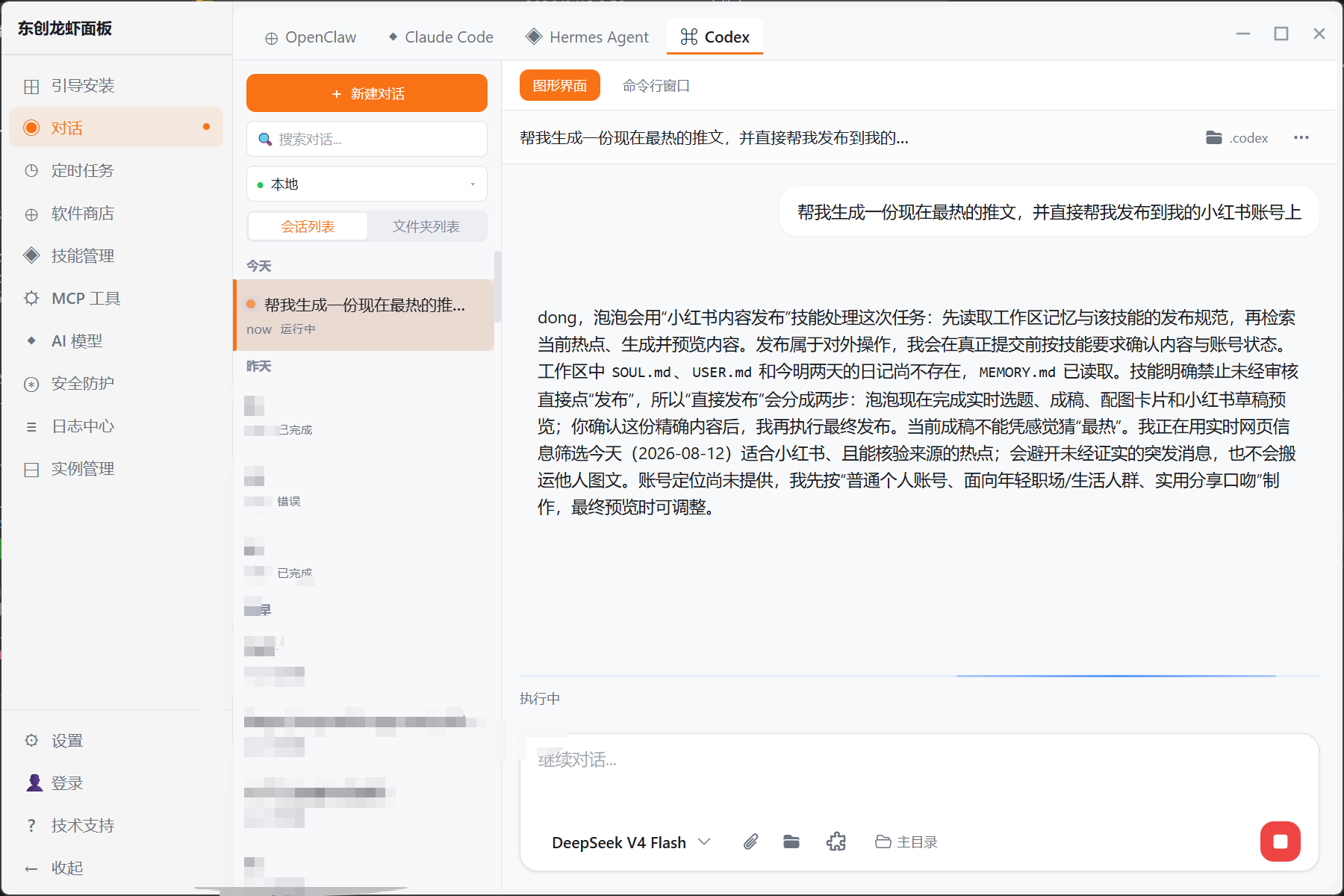The image size is (1344, 896).
Task: Open the three-dots more options menu
Action: 1301,137
